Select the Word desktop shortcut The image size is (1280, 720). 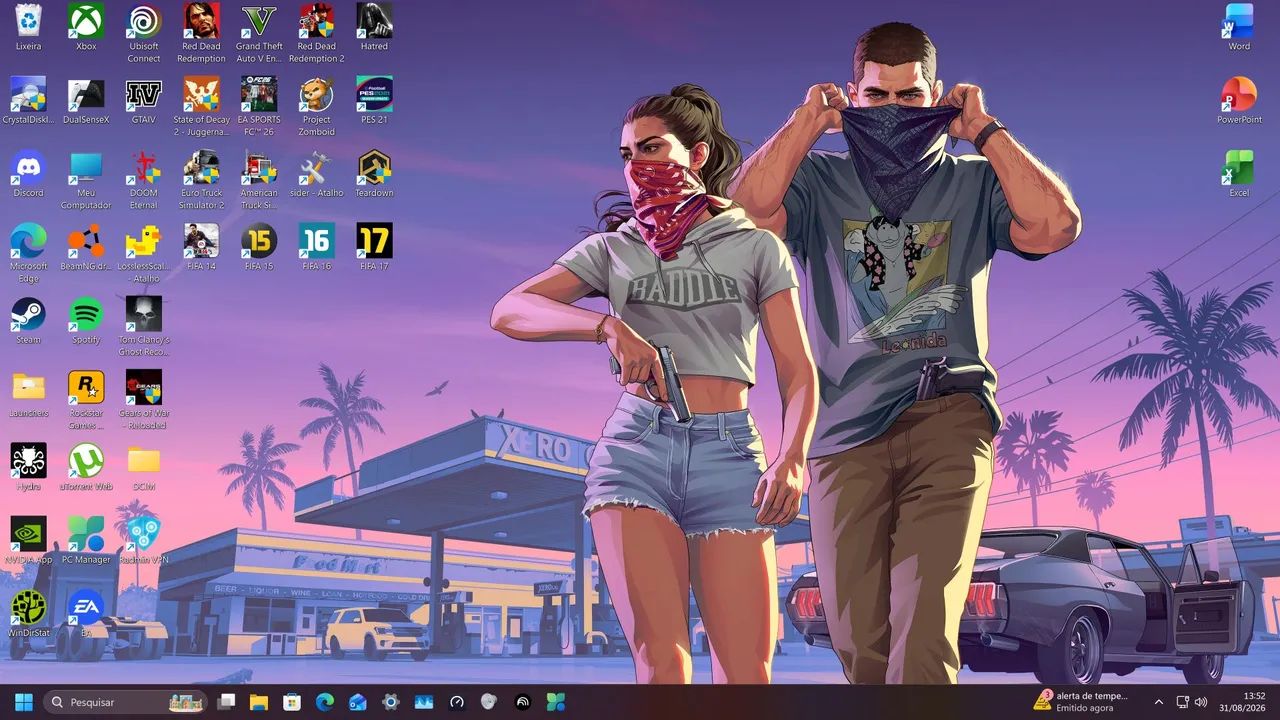click(x=1239, y=27)
